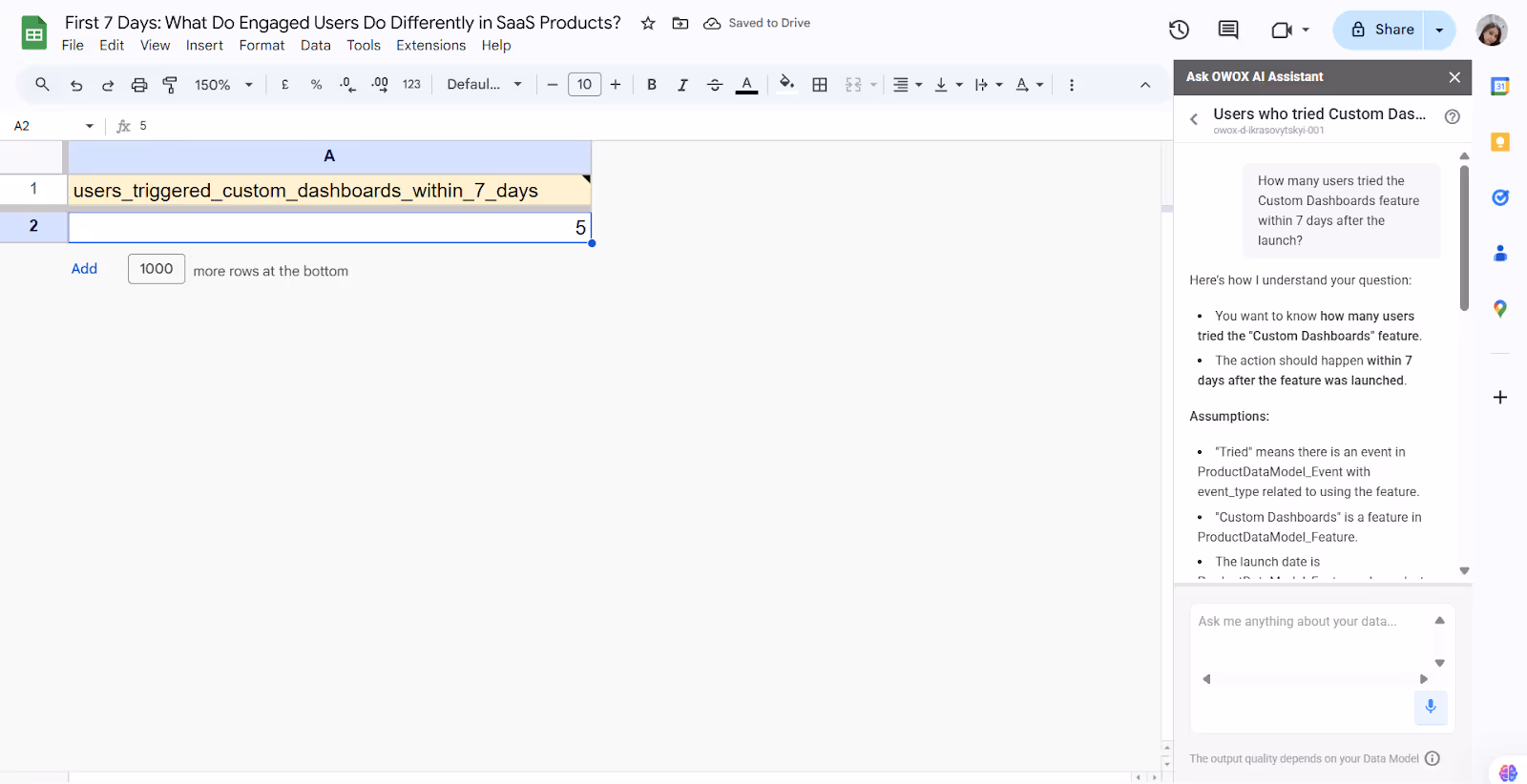Screen dimensions: 1527x784
Task: Open the File menu
Action: point(73,45)
